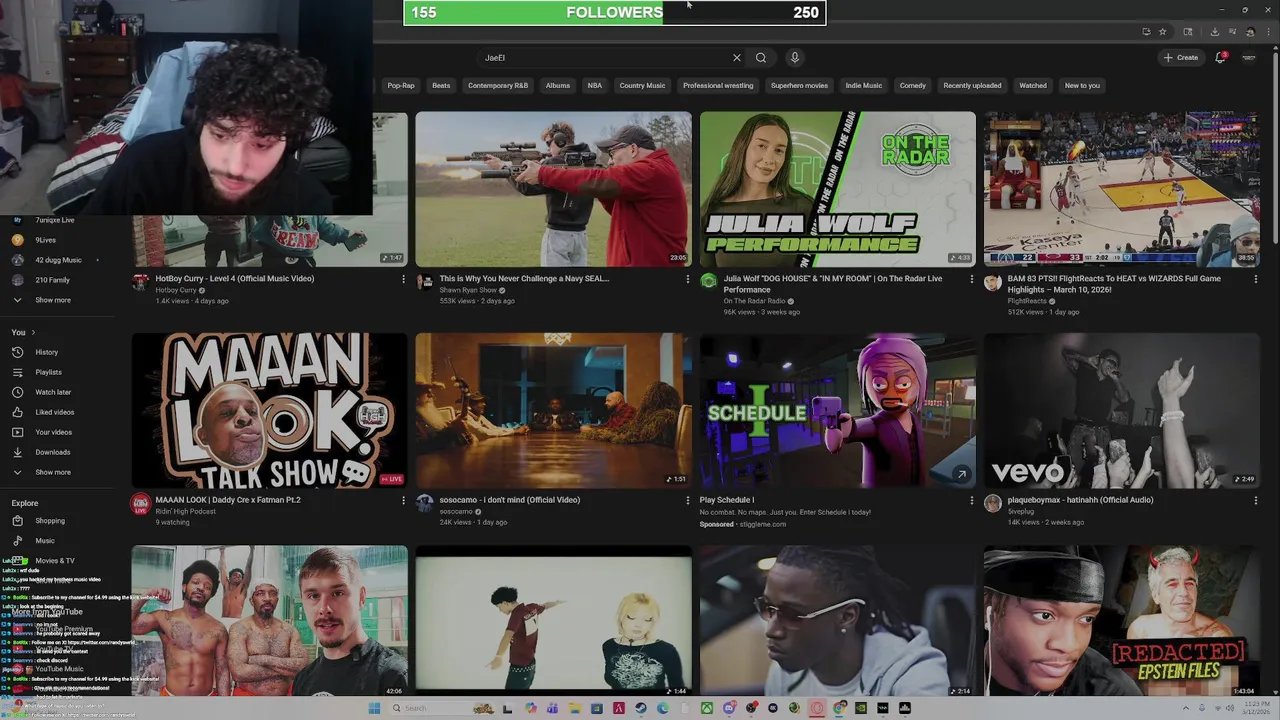1280x720 pixels.
Task: Bookmark this page with star icon
Action: tap(1162, 32)
